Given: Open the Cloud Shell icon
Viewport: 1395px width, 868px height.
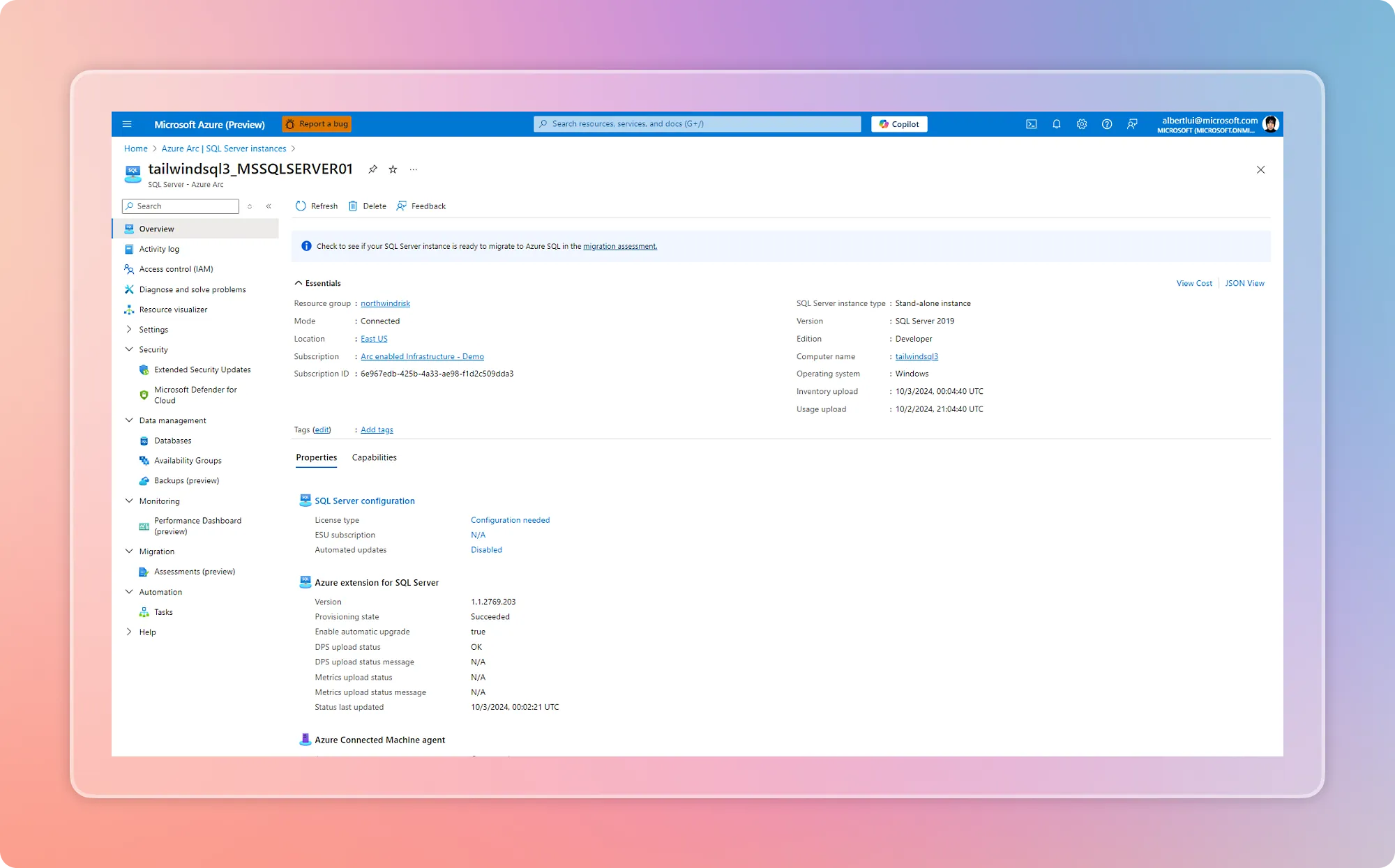Looking at the screenshot, I should click(x=1031, y=124).
